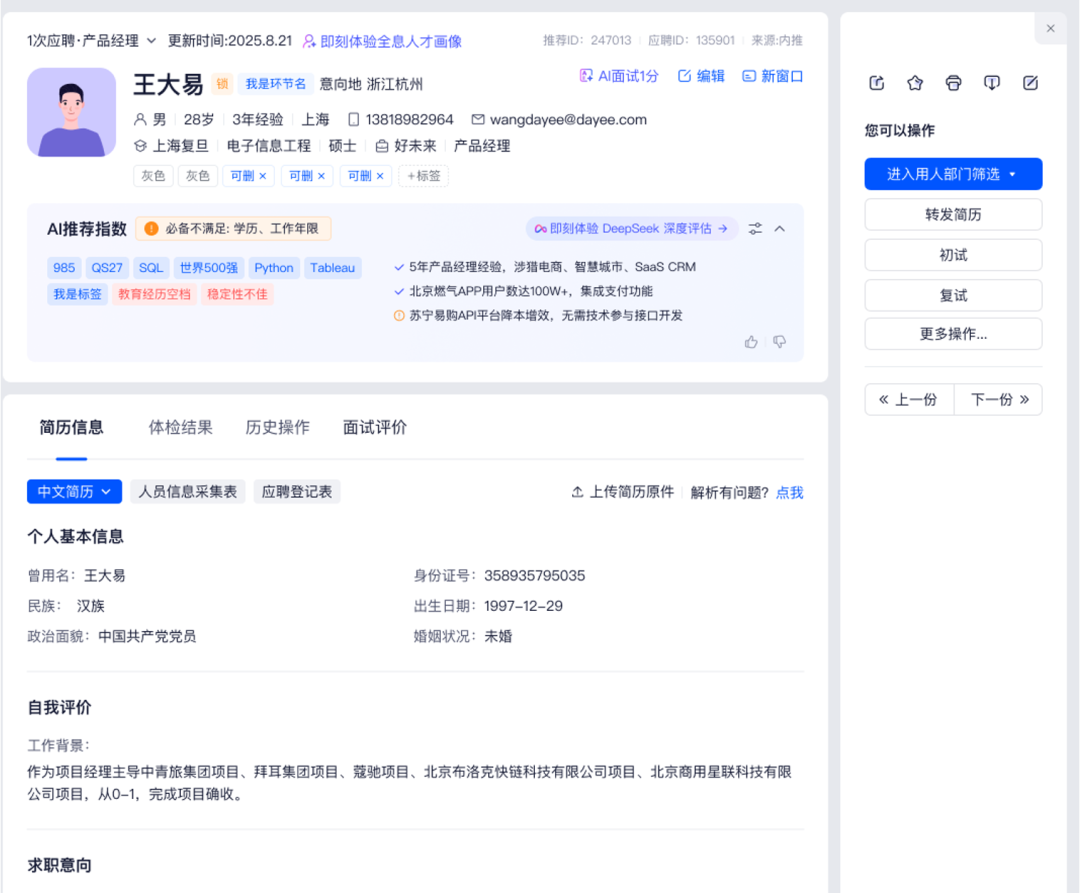Click the print resume icon
This screenshot has width=1080, height=893.
coord(953,83)
